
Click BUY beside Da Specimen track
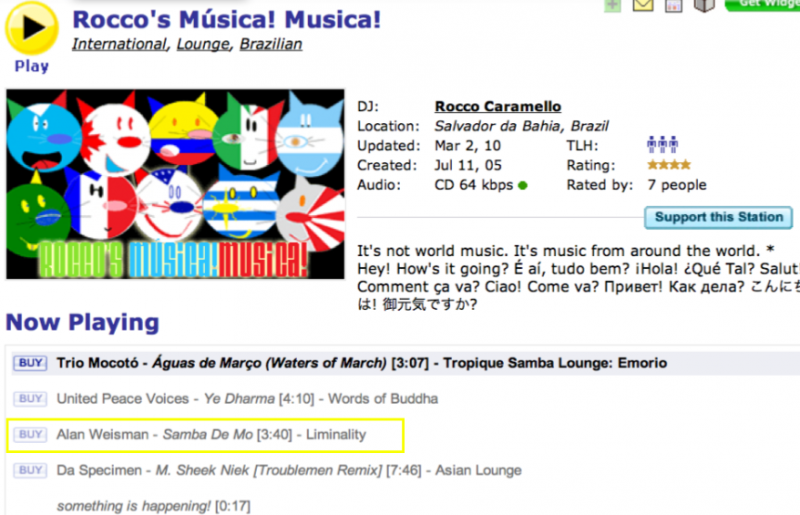click(31, 470)
